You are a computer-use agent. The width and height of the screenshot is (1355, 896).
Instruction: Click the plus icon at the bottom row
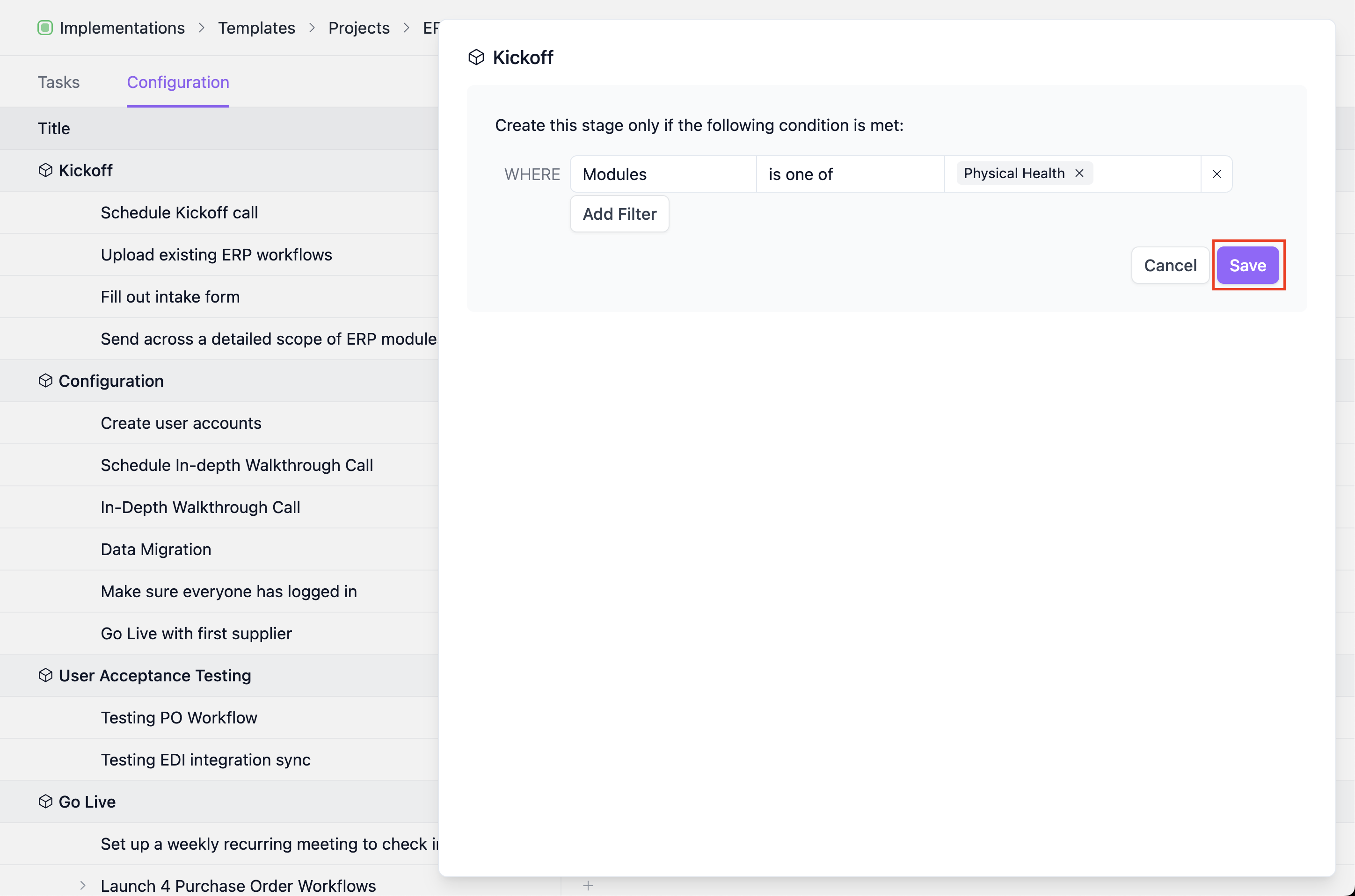click(588, 886)
